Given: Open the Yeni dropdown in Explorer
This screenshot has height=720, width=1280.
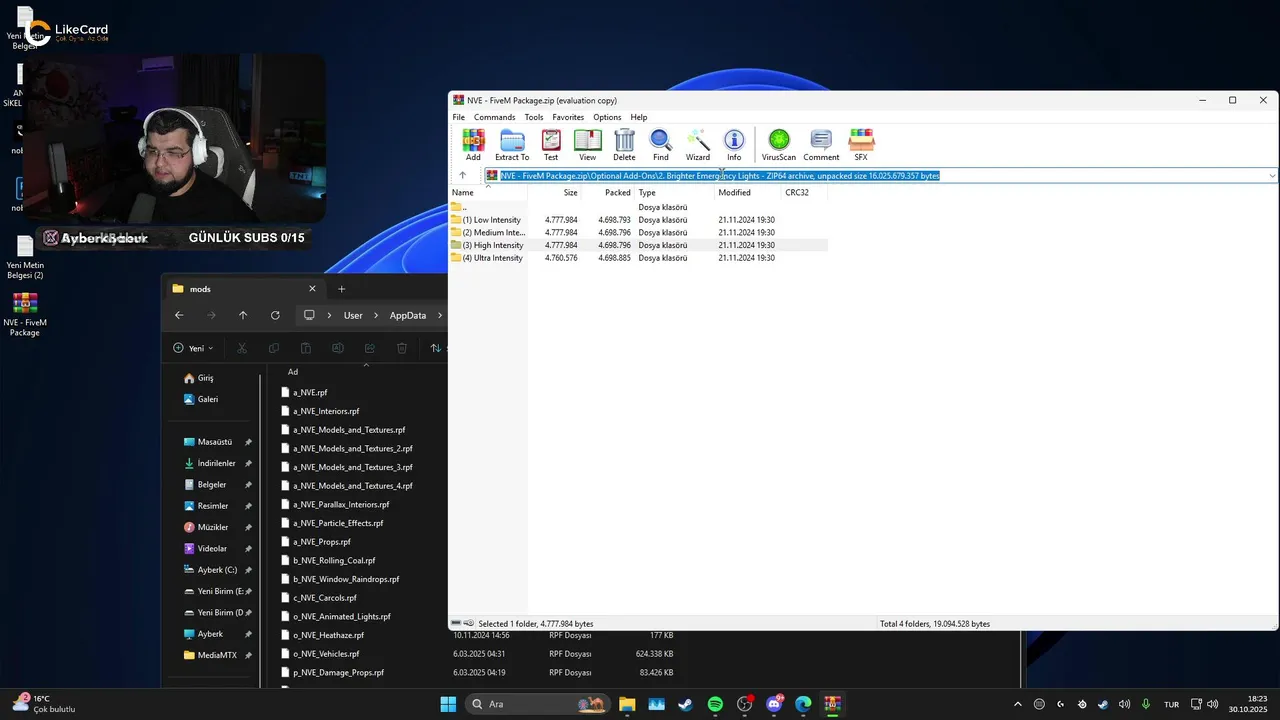Looking at the screenshot, I should click(x=193, y=348).
